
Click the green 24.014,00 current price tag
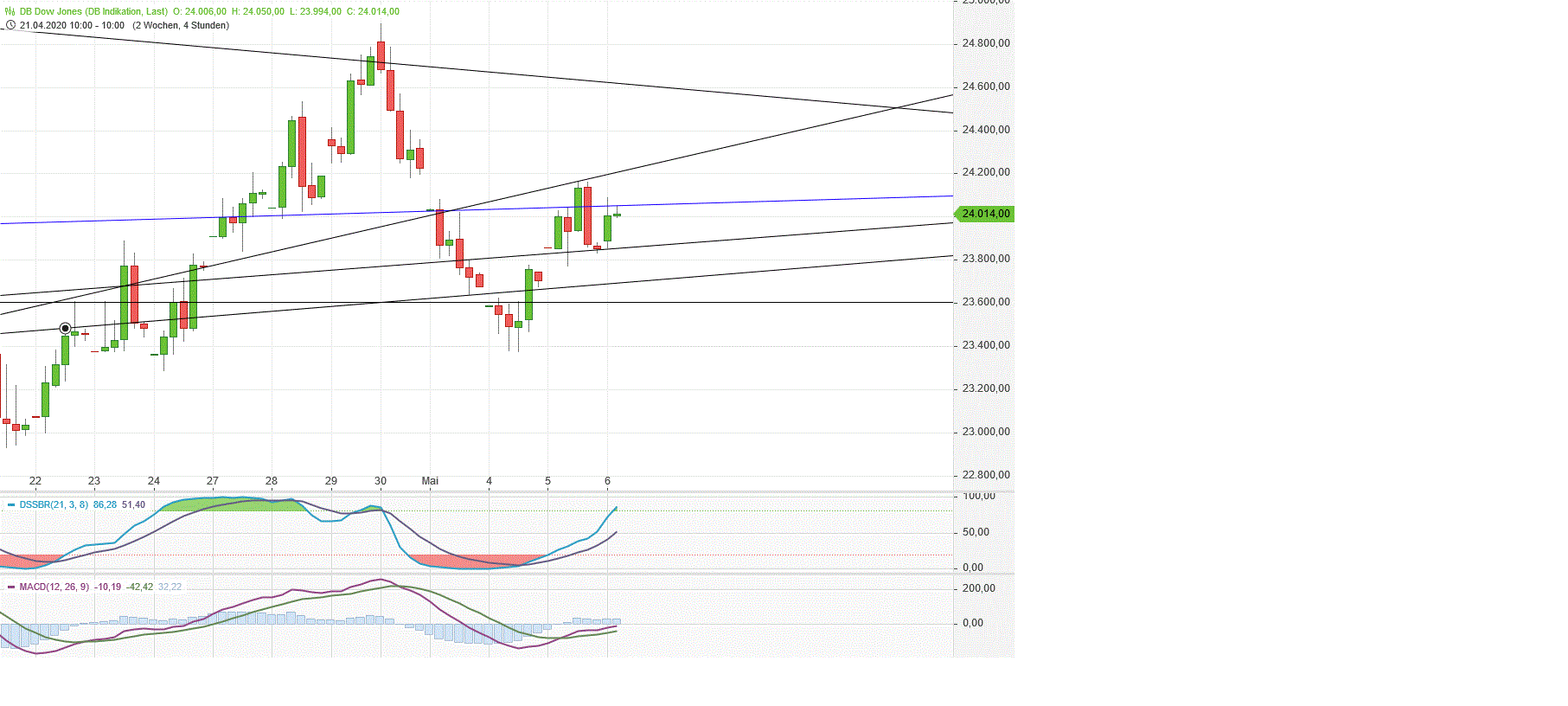tap(982, 214)
